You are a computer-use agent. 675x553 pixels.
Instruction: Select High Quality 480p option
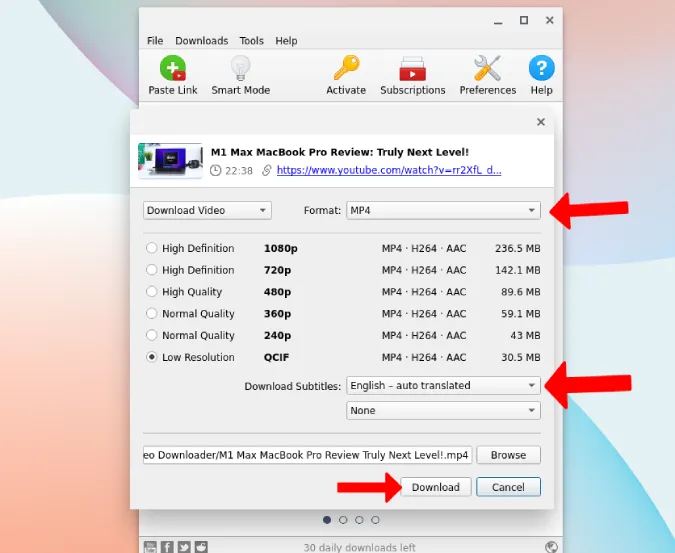coord(151,291)
